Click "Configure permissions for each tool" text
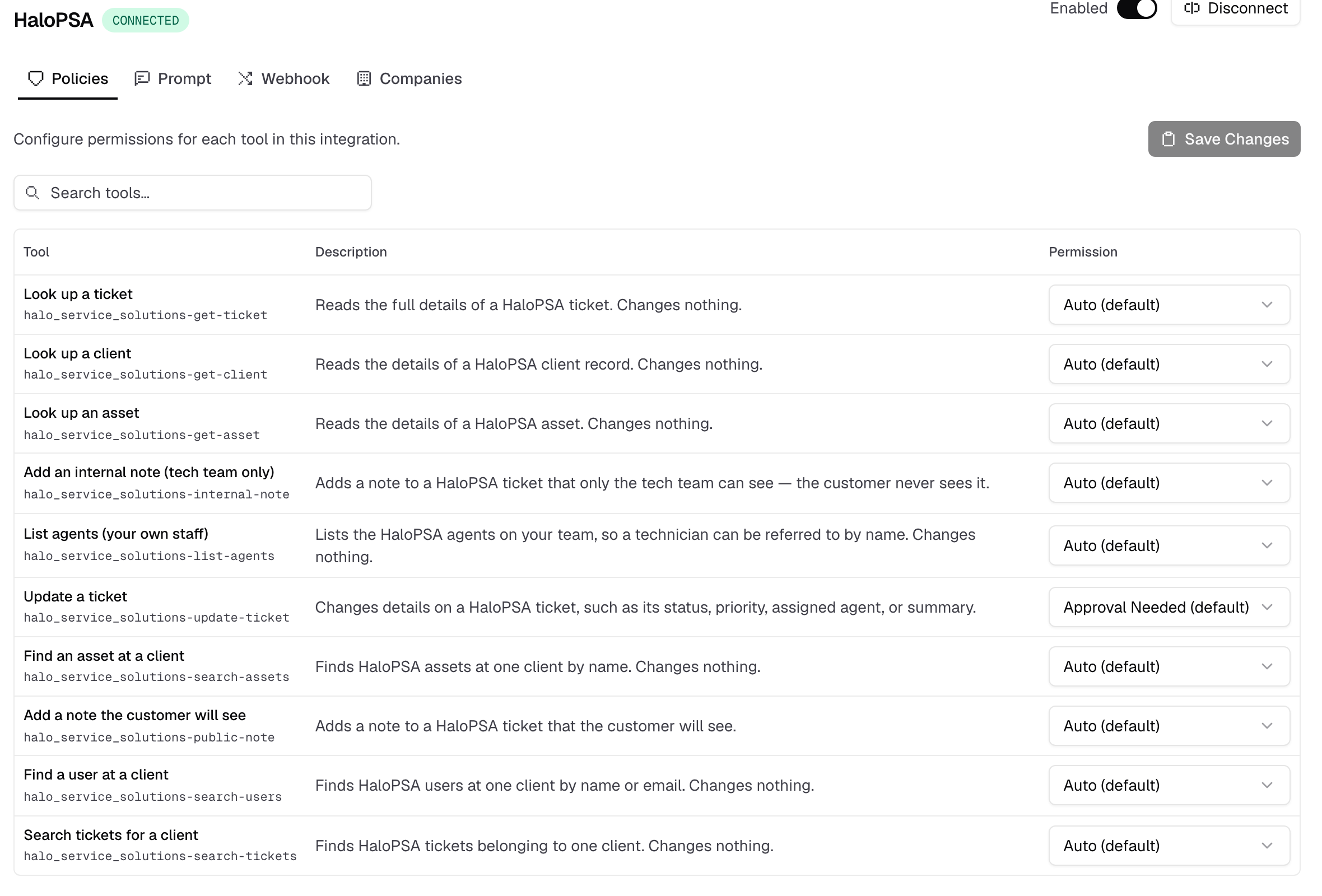Screen dimensions: 1322x896 pos(207,139)
